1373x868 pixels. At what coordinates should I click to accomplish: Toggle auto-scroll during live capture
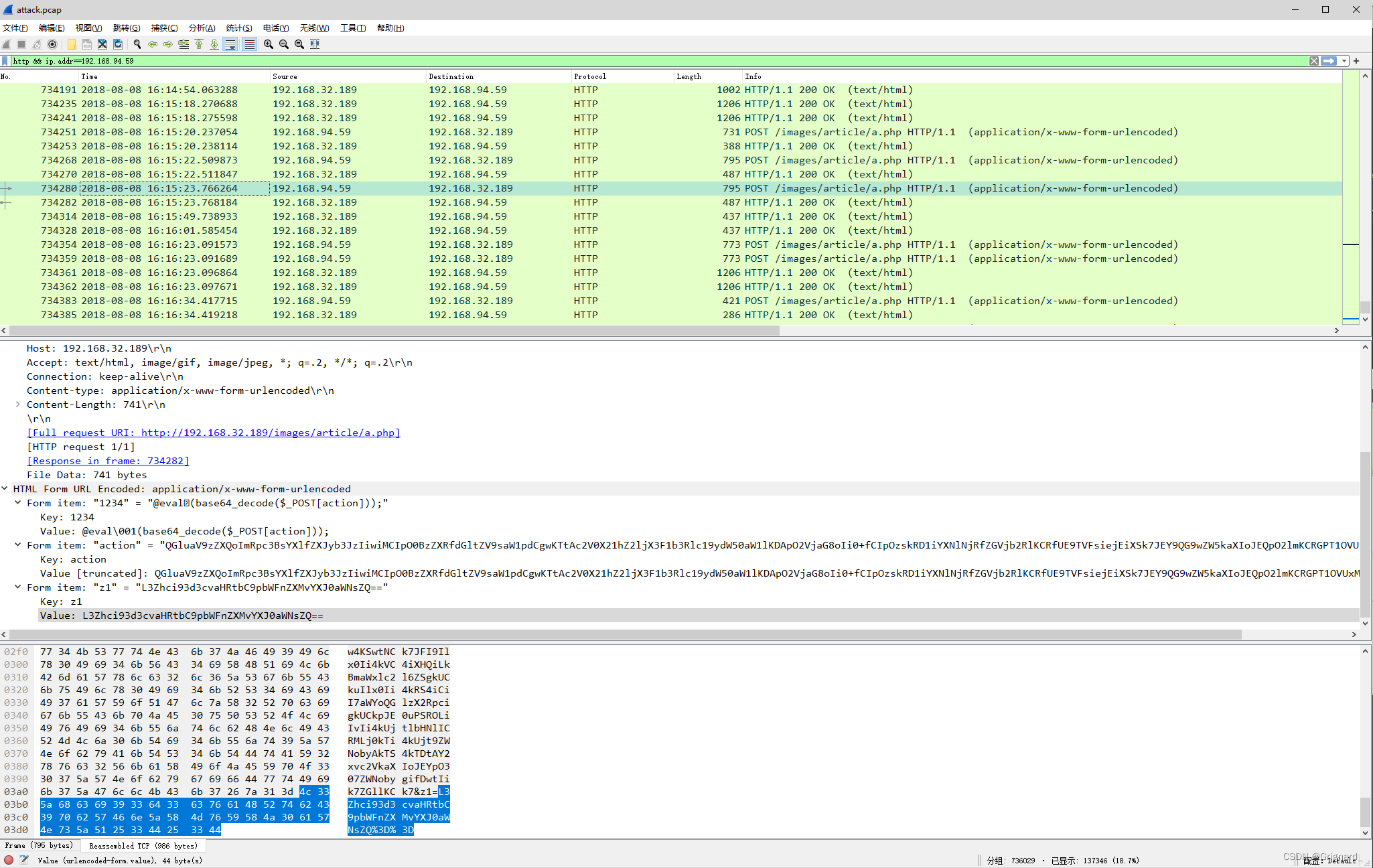click(x=230, y=44)
